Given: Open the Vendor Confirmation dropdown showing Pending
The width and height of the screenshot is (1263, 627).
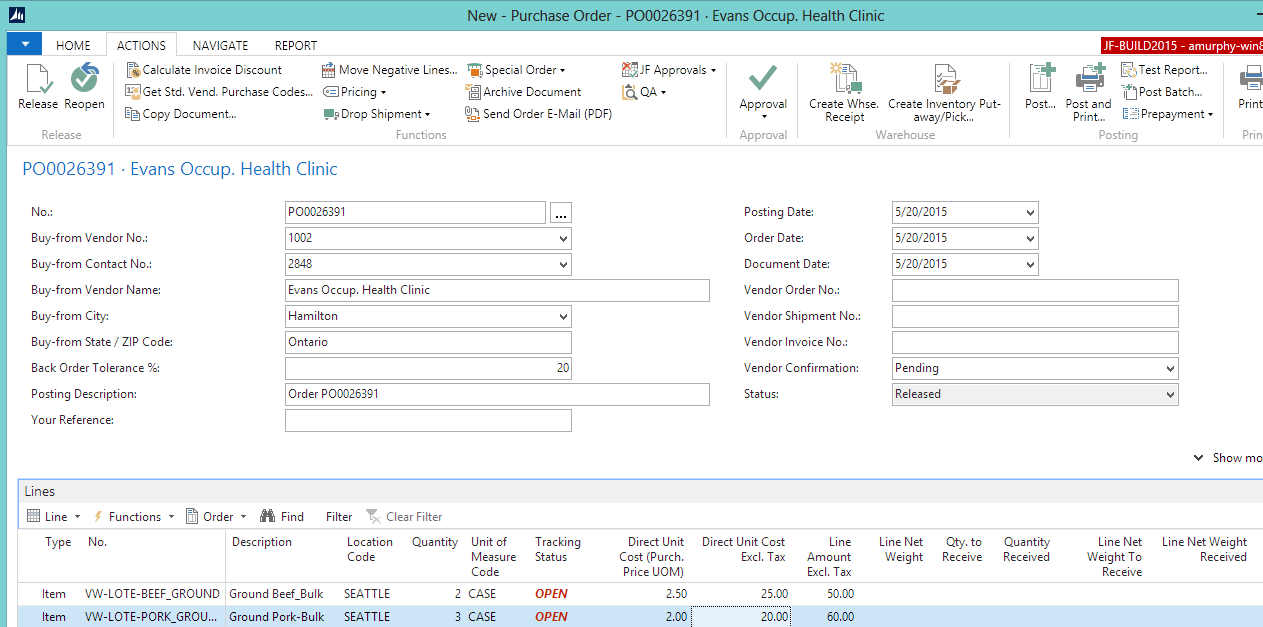Looking at the screenshot, I should [x=1170, y=368].
